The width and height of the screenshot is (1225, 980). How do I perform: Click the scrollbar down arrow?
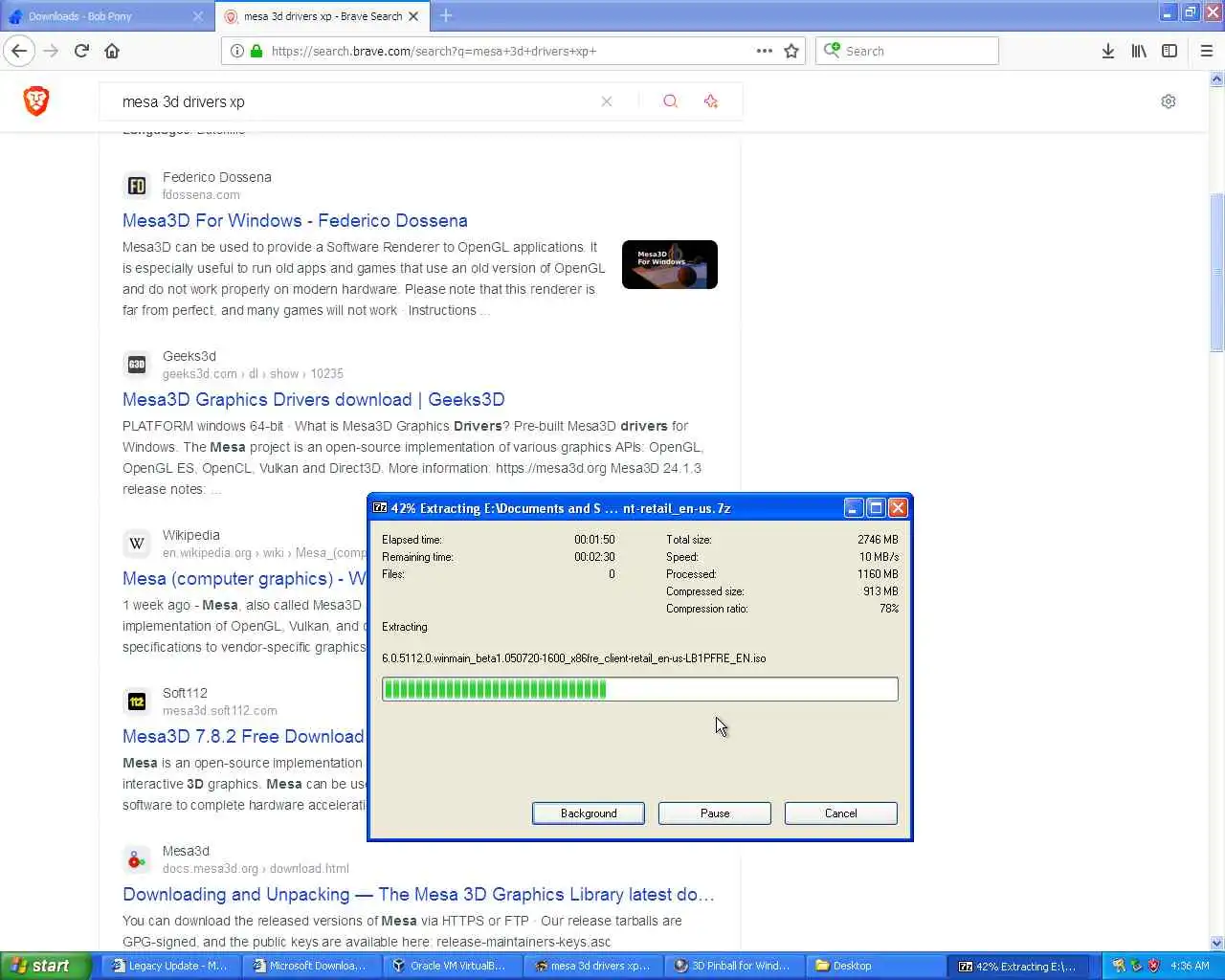tap(1216, 943)
